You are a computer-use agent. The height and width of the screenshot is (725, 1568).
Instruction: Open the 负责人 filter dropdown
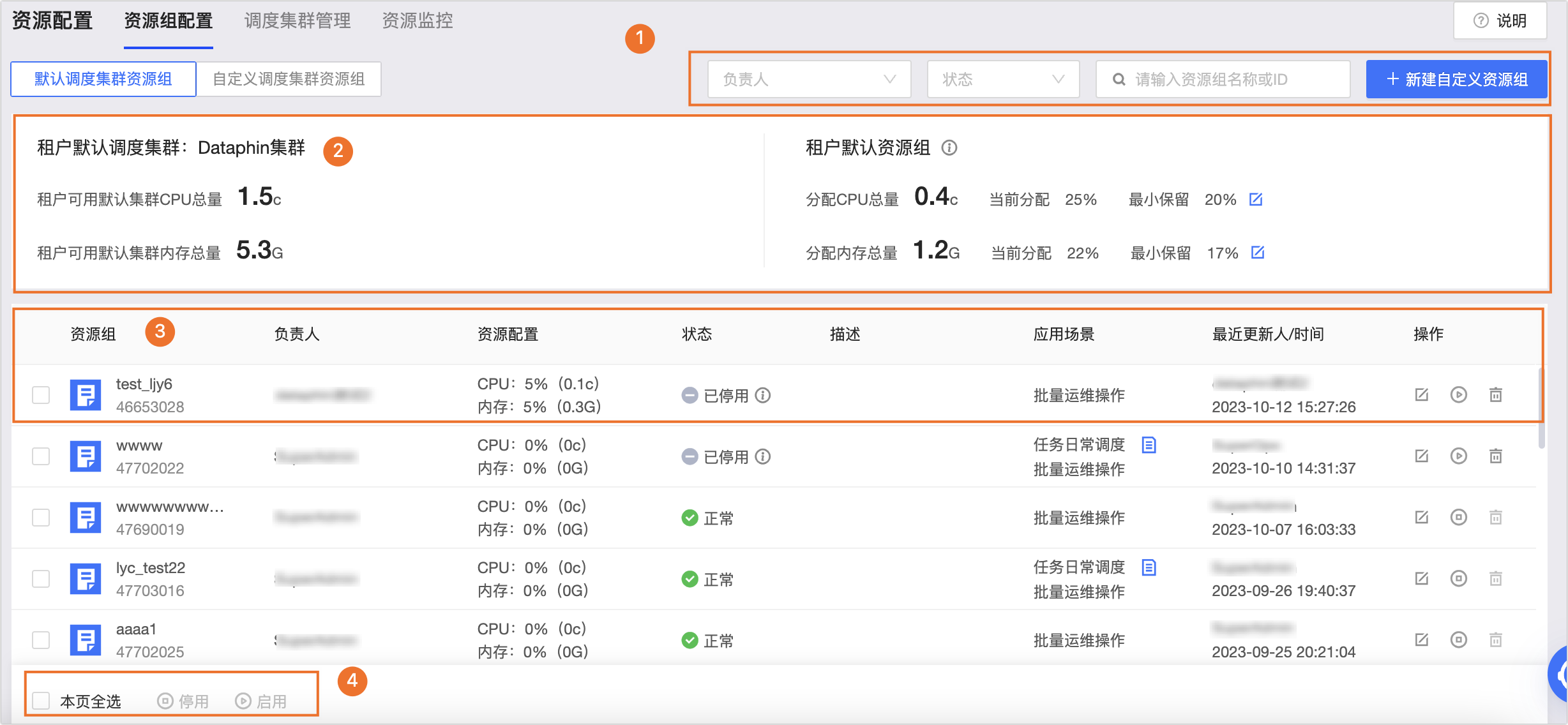809,79
